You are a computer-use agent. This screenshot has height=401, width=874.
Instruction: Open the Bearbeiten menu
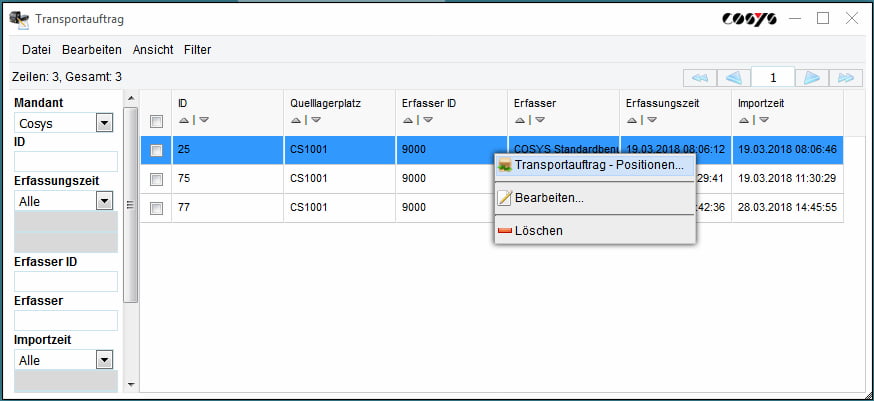[x=91, y=50]
